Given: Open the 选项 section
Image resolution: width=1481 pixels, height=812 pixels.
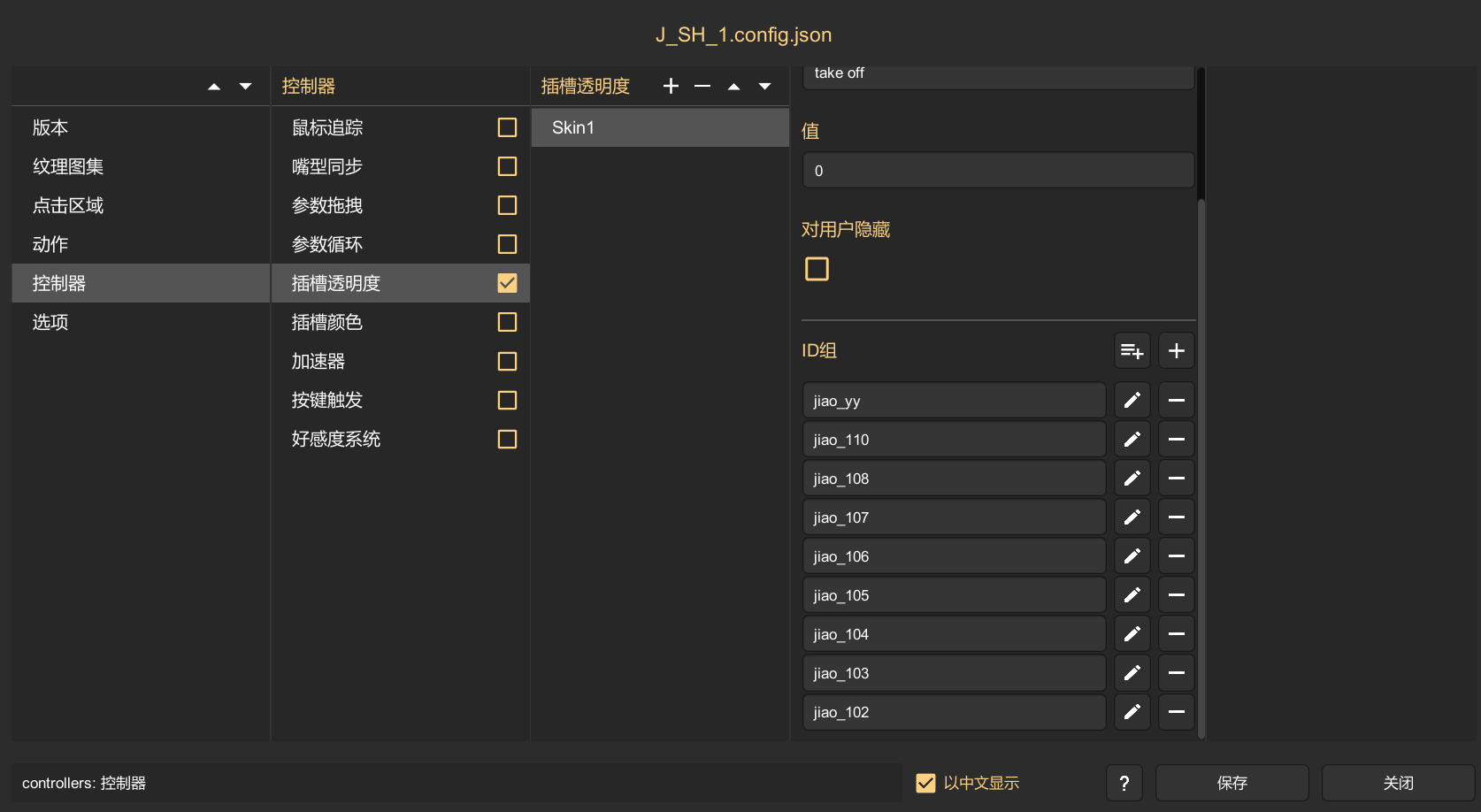Looking at the screenshot, I should click(x=141, y=322).
